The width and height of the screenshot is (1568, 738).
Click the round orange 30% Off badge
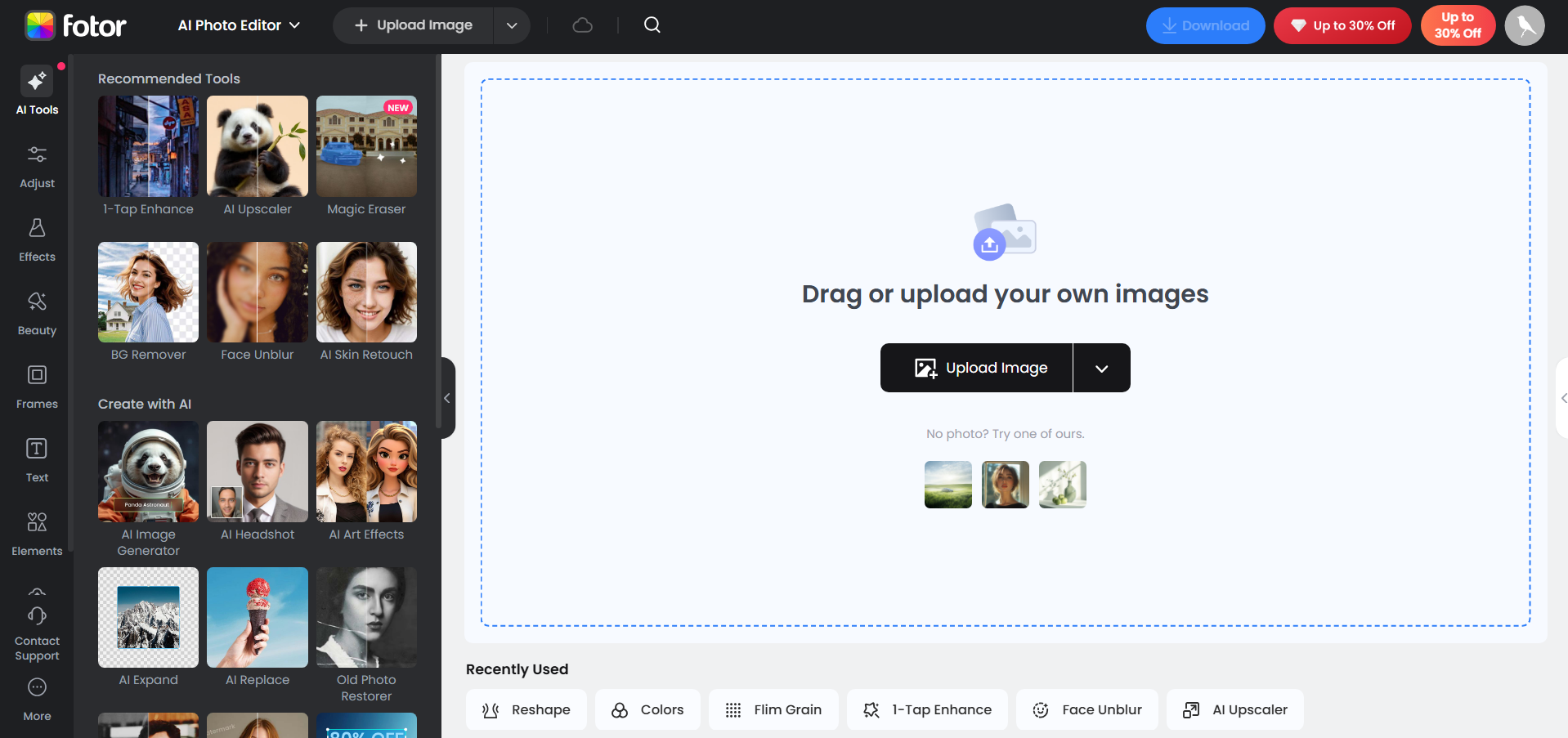tap(1458, 25)
